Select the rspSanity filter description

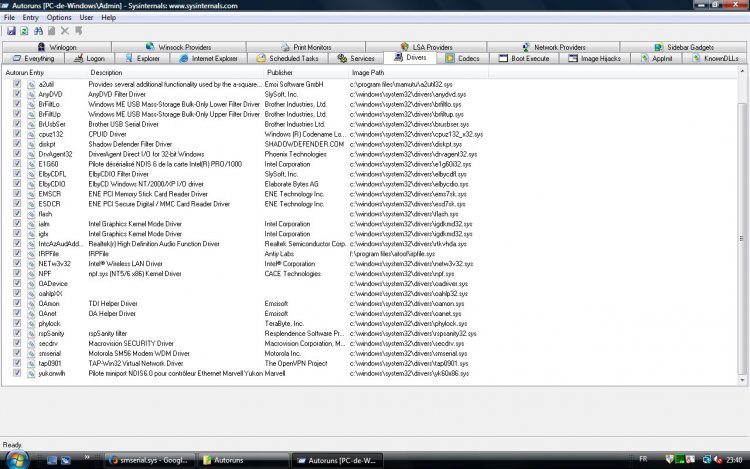(x=108, y=334)
